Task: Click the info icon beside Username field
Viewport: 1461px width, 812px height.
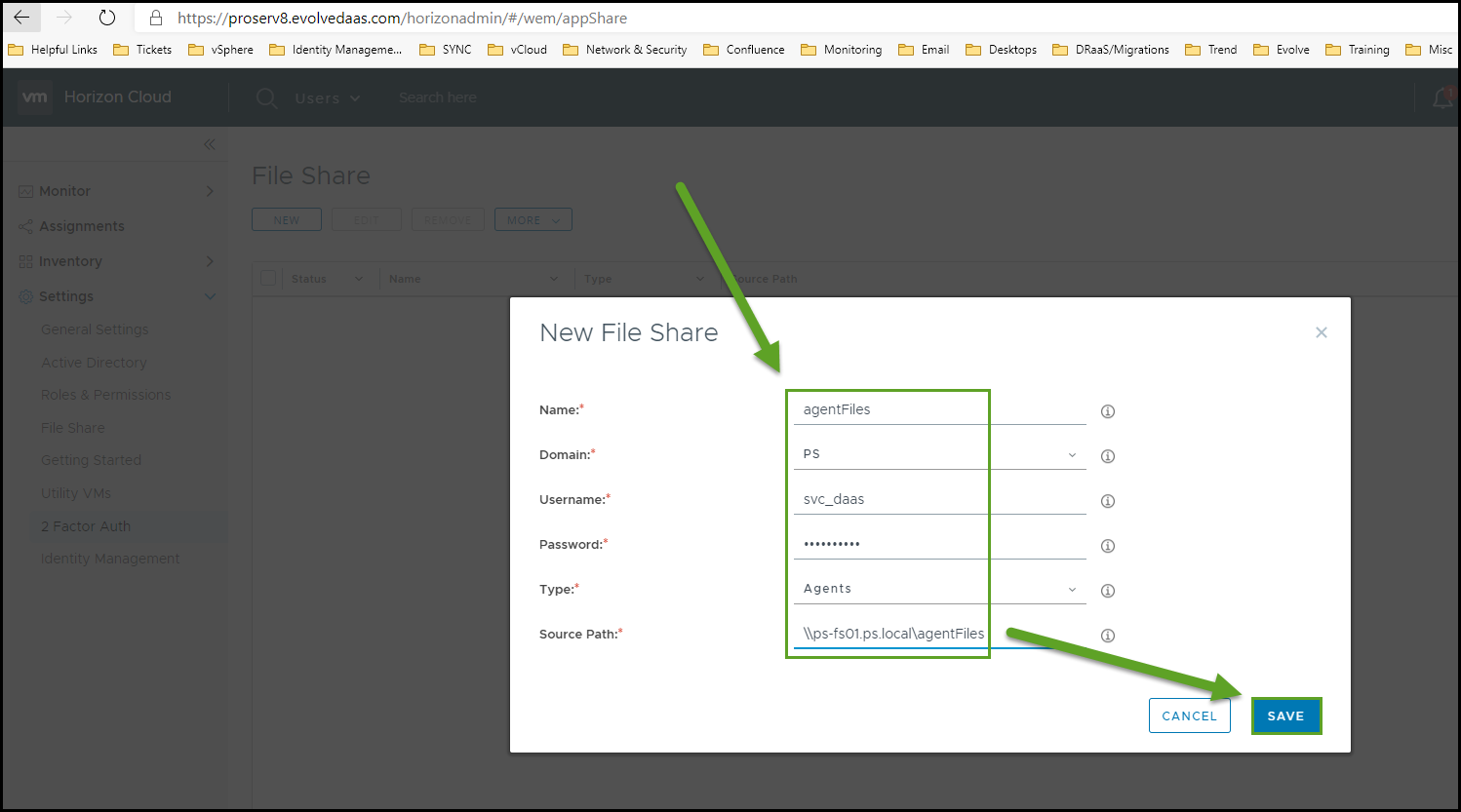Action: pos(1107,501)
